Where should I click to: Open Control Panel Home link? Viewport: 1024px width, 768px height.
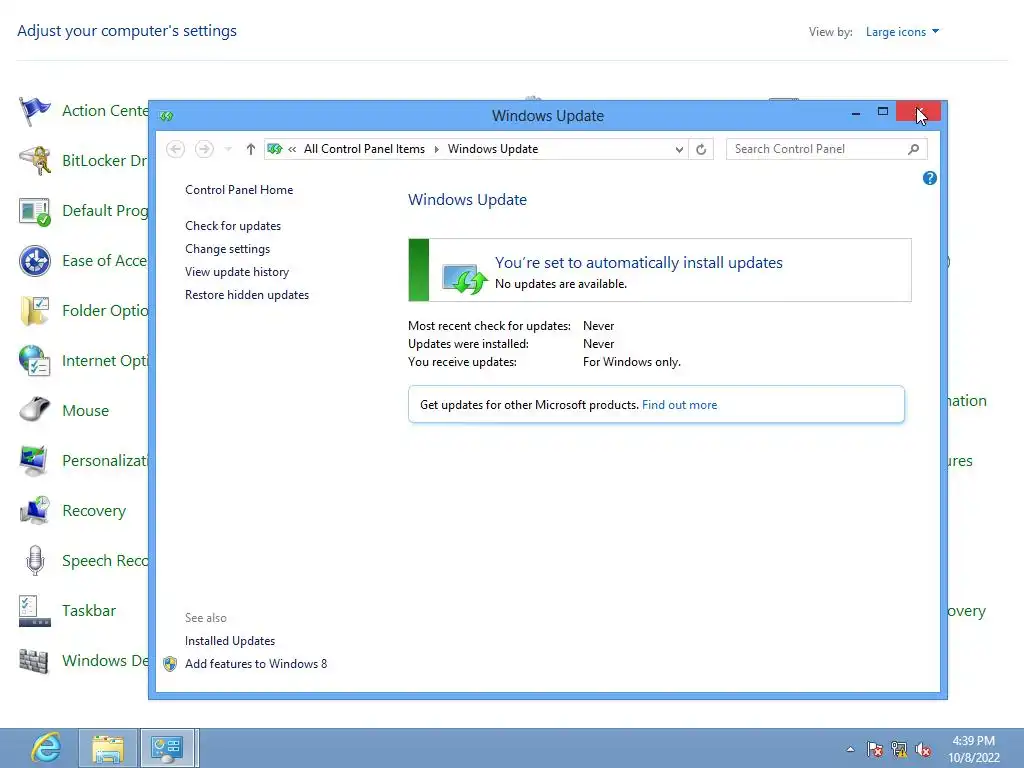(239, 190)
